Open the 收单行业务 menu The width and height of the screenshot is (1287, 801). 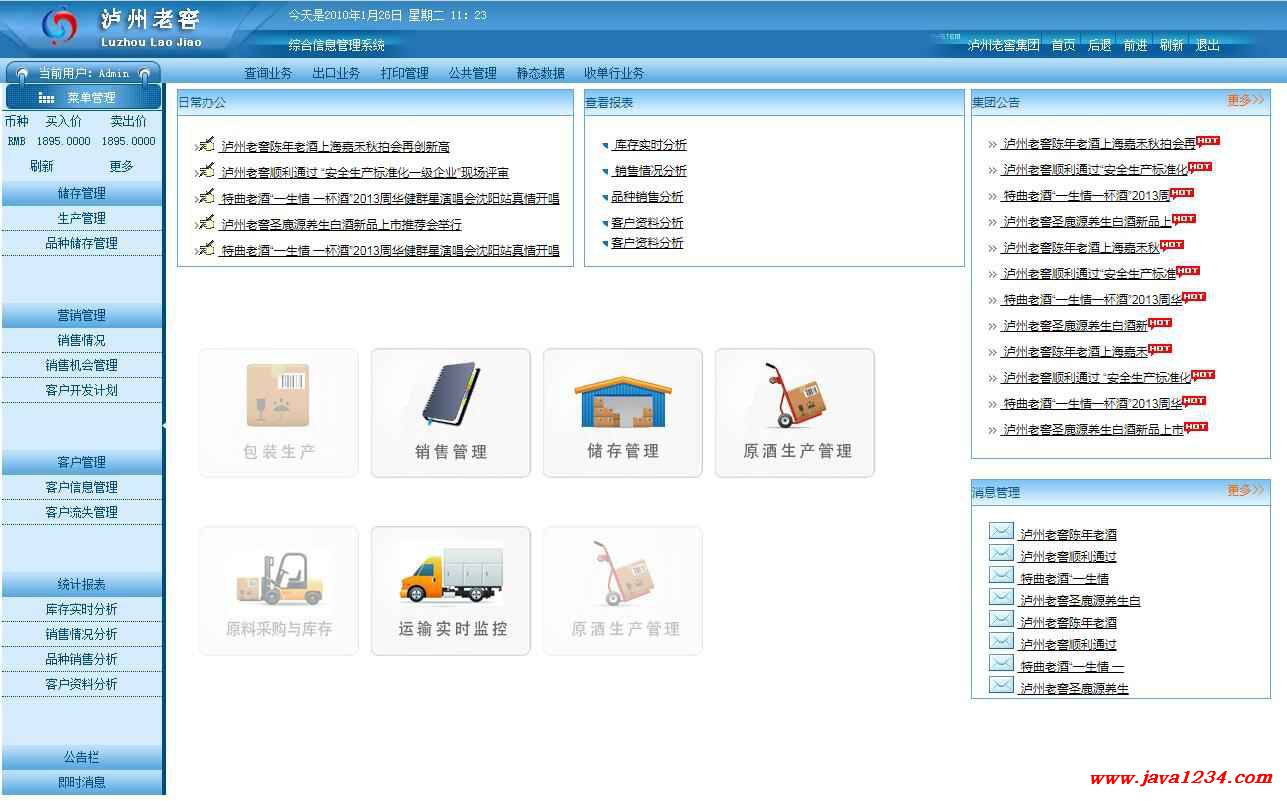pyautogui.click(x=614, y=73)
